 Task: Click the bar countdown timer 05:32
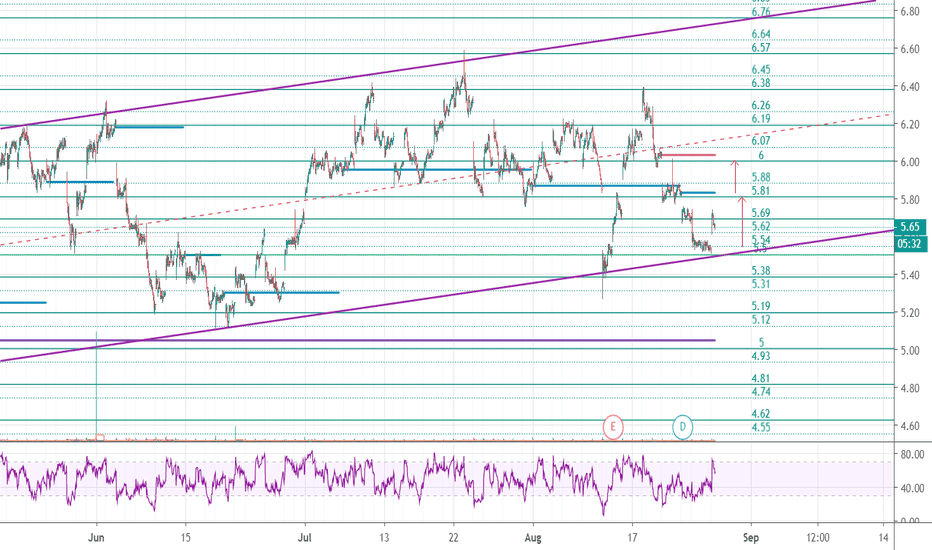[910, 243]
